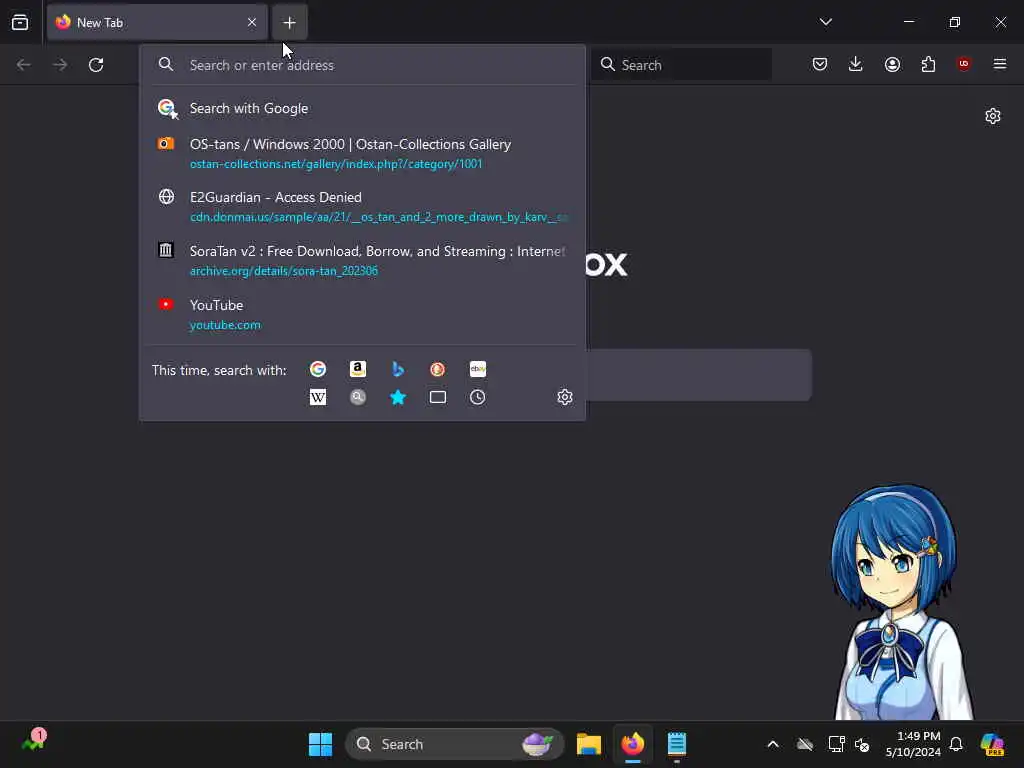Personalize New Tab with gear icon
The width and height of the screenshot is (1024, 768).
point(993,116)
